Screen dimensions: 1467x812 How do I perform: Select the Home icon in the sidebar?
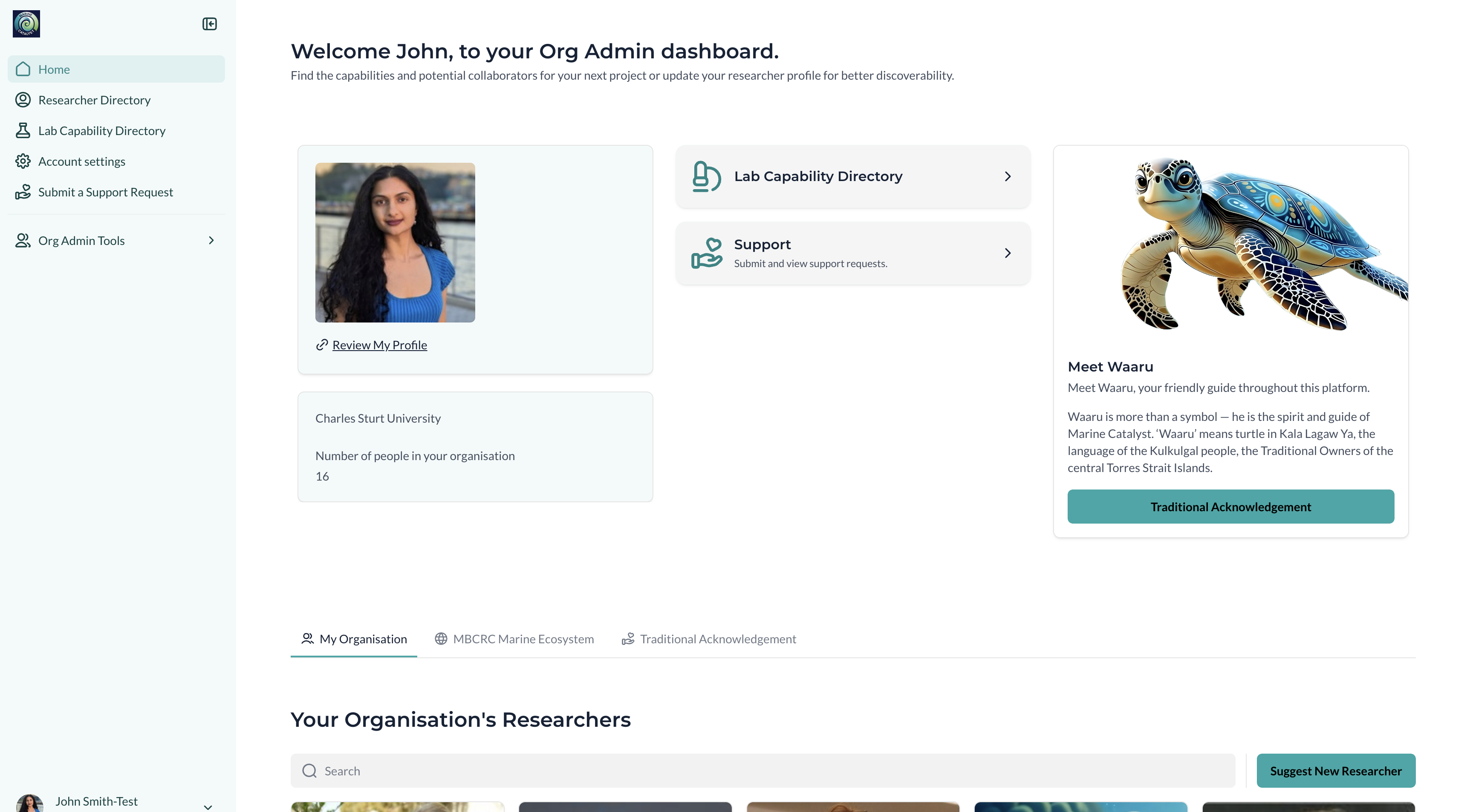pyautogui.click(x=23, y=68)
